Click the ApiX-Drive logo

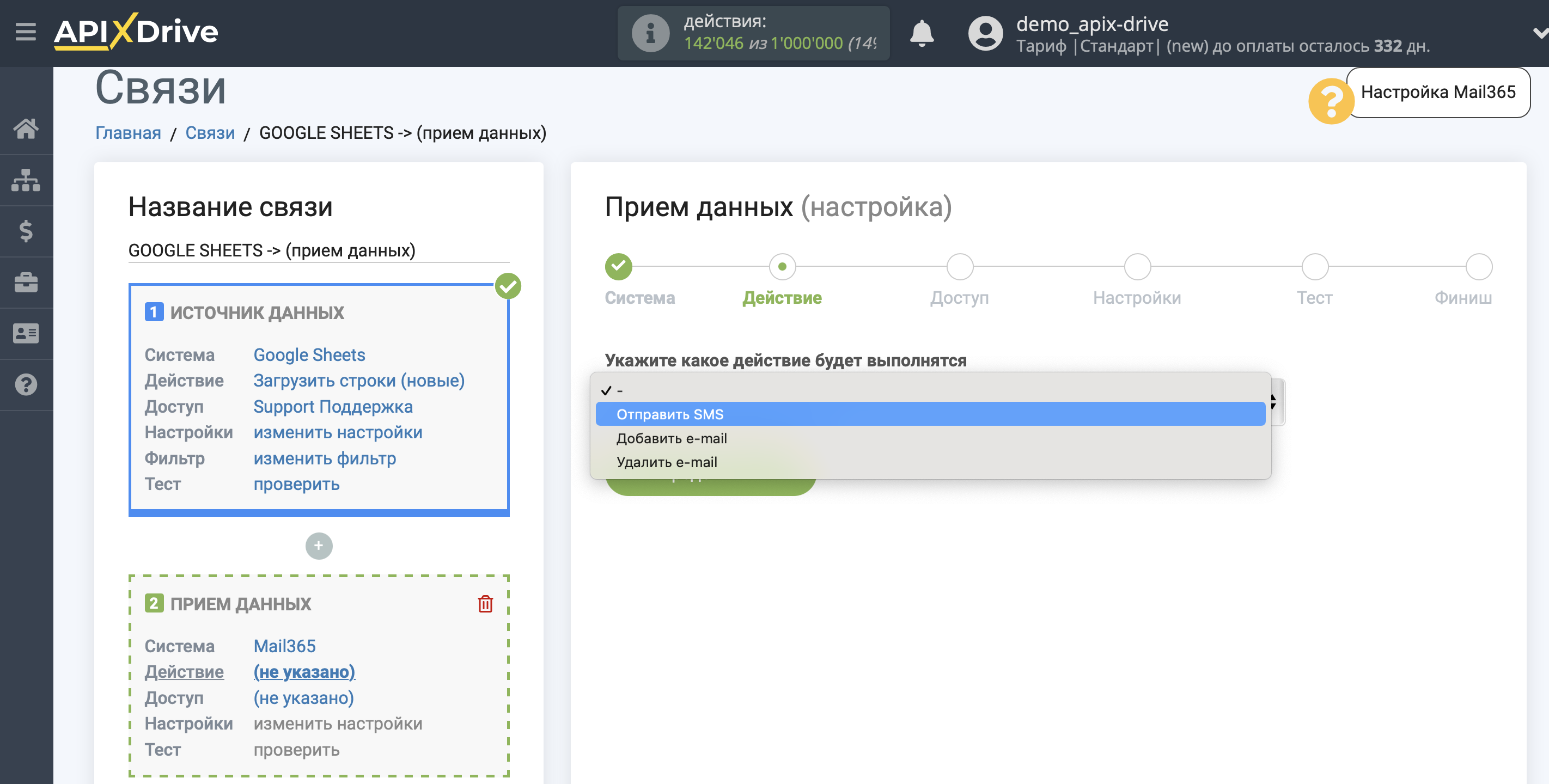[136, 31]
